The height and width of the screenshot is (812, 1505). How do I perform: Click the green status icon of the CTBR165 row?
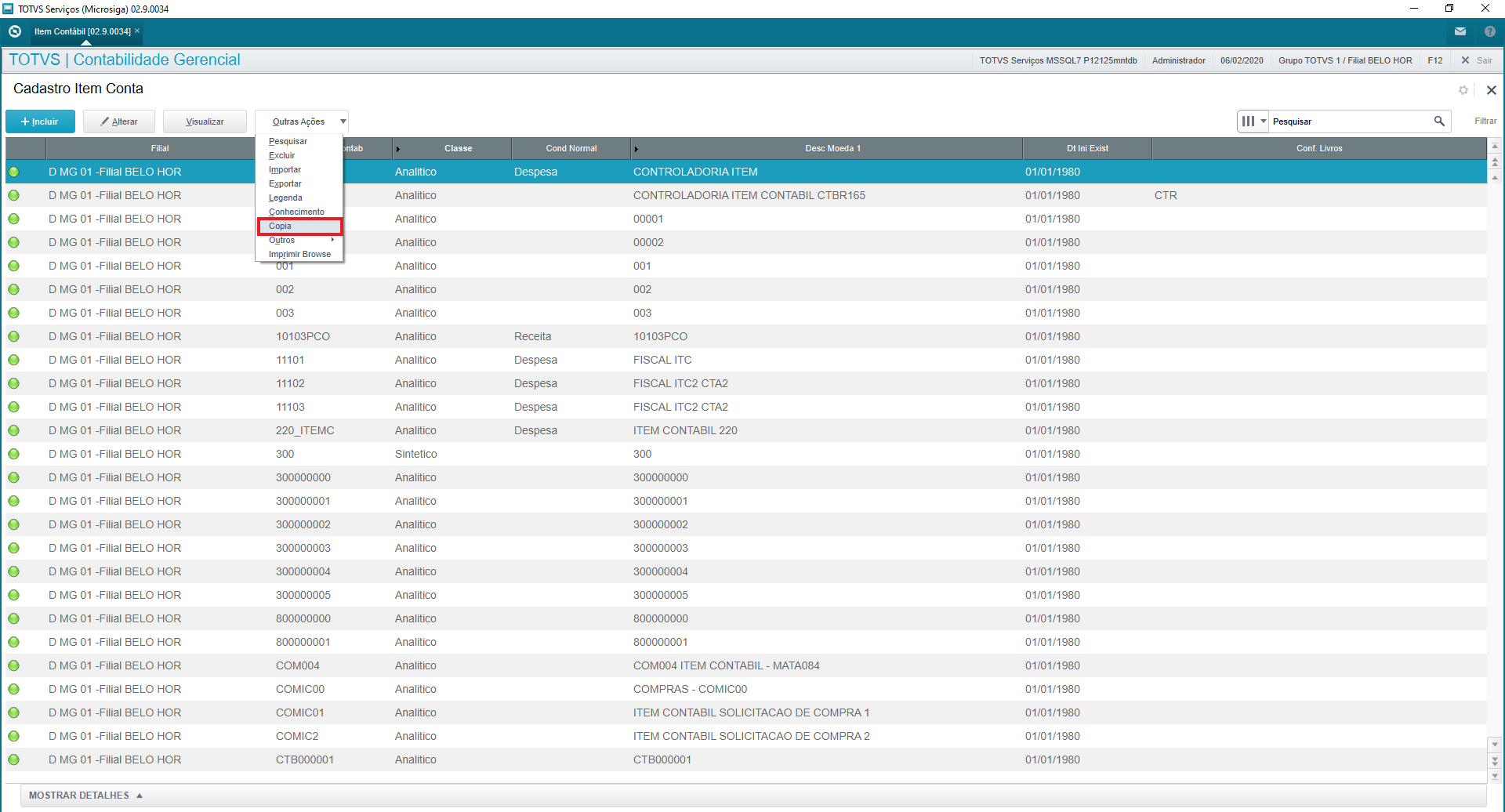14,195
